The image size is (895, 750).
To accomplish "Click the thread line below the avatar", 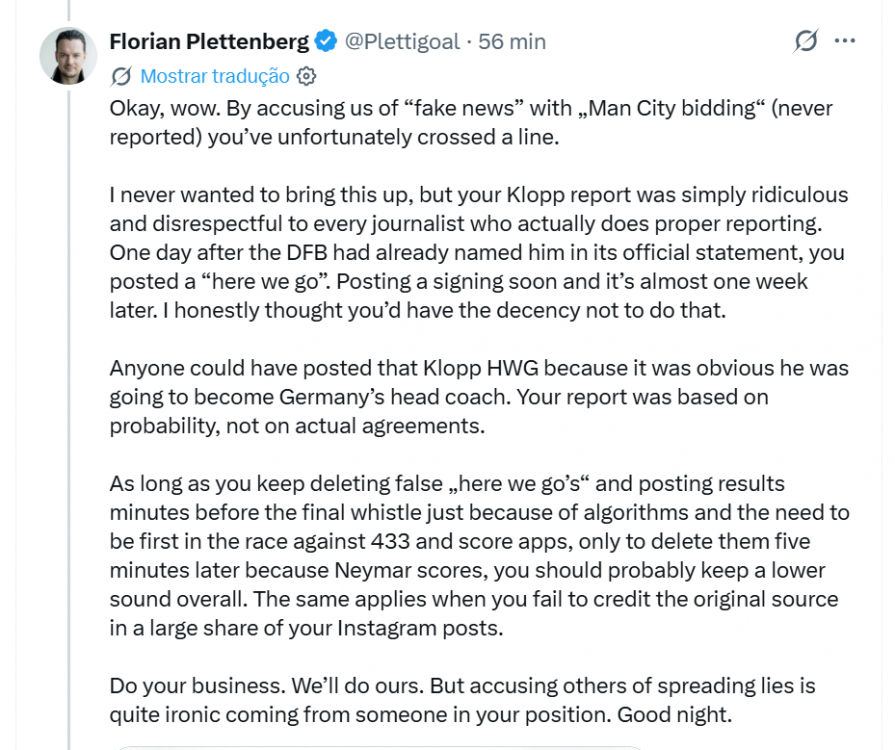I will (68, 417).
